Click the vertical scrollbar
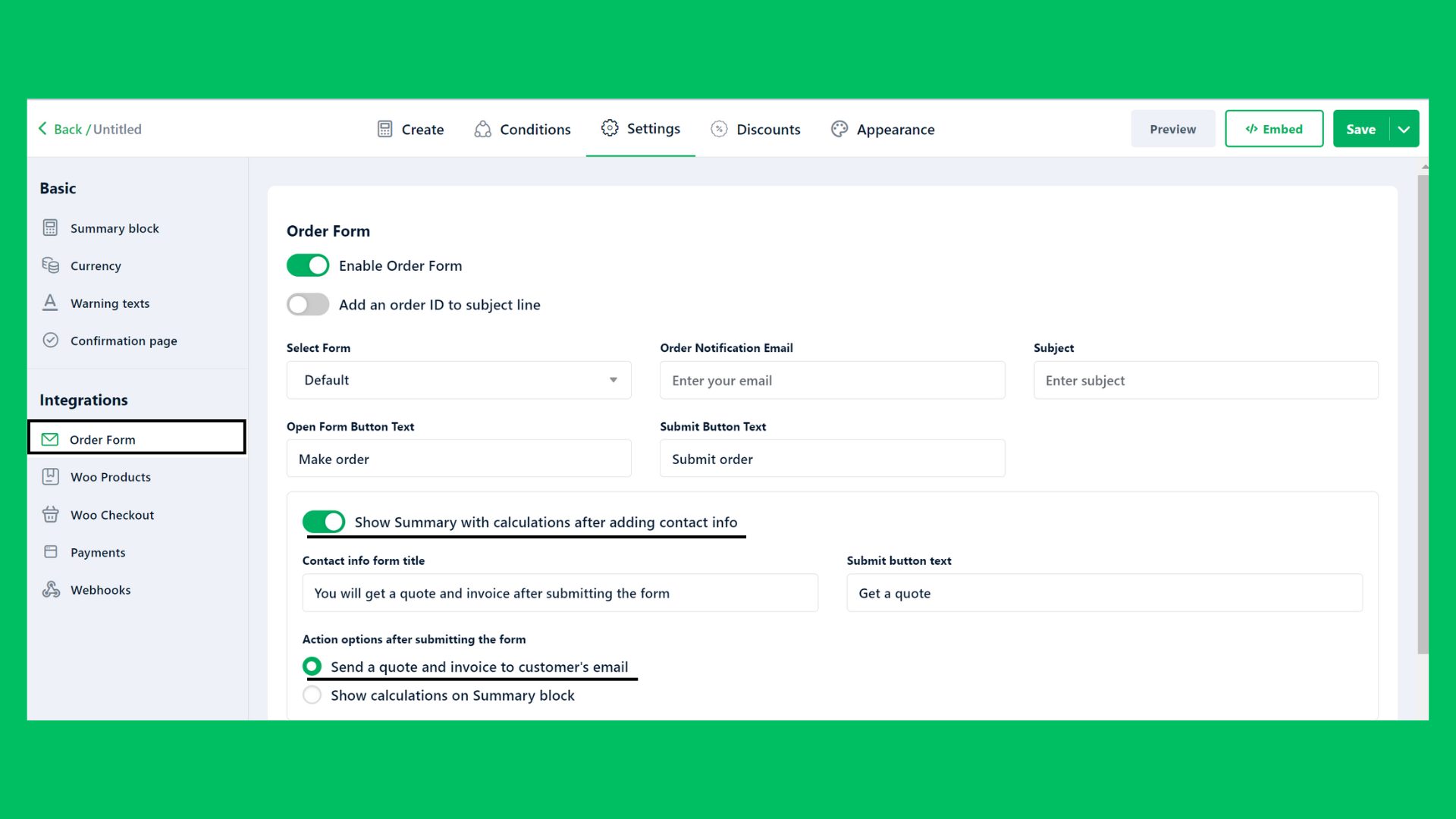The height and width of the screenshot is (819, 1456). coord(1423,413)
